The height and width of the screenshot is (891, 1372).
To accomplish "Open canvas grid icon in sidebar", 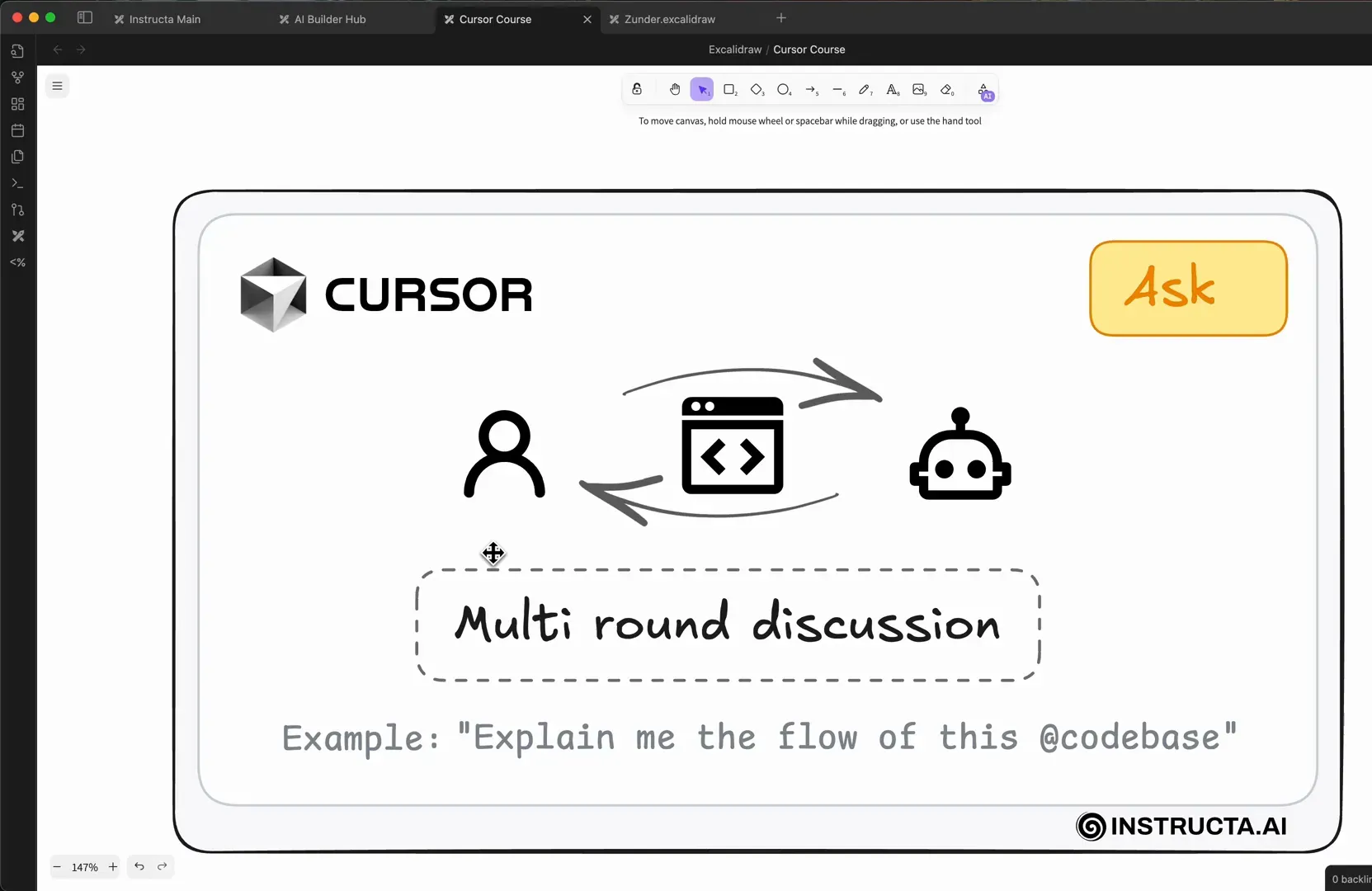I will (17, 104).
